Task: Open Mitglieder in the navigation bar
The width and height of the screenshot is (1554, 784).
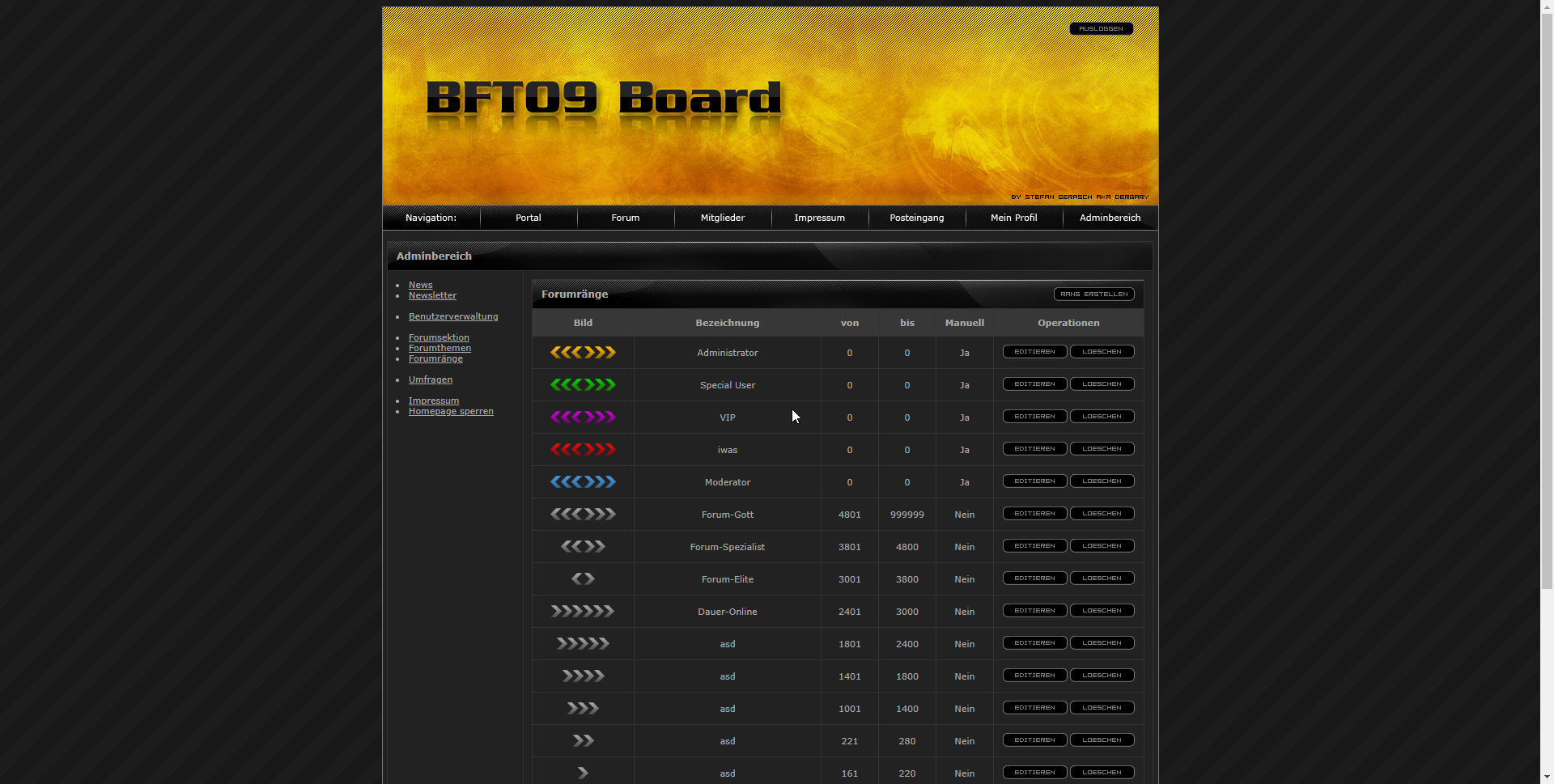Action: pyautogui.click(x=722, y=218)
